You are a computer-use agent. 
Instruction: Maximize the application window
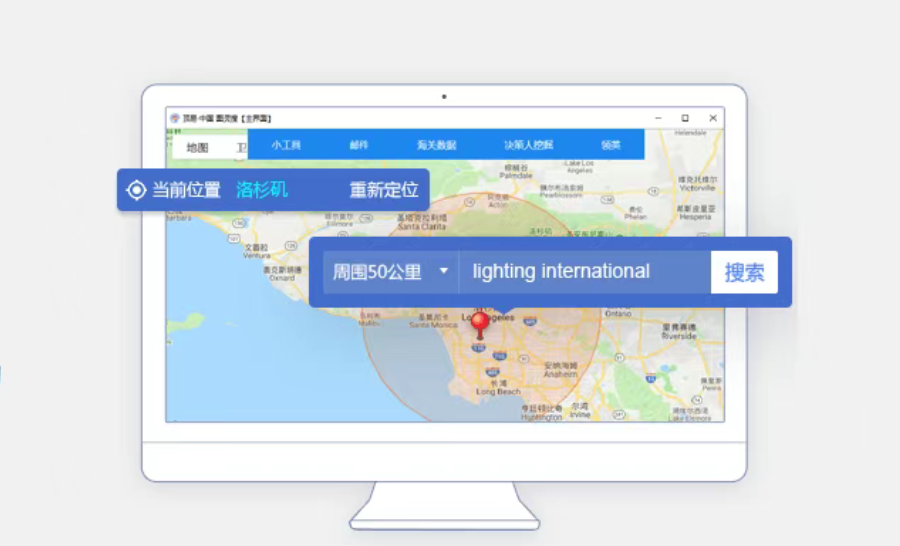pos(685,118)
